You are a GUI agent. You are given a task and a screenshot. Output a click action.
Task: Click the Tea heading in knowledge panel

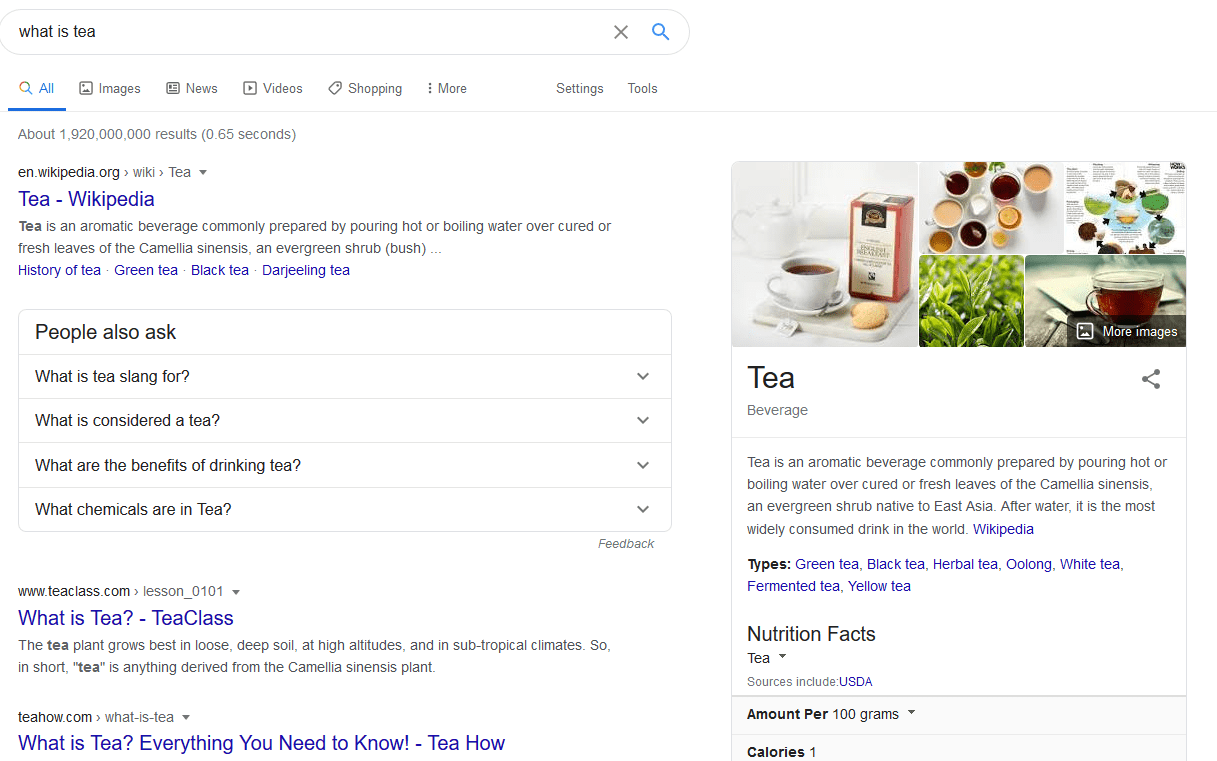point(771,378)
